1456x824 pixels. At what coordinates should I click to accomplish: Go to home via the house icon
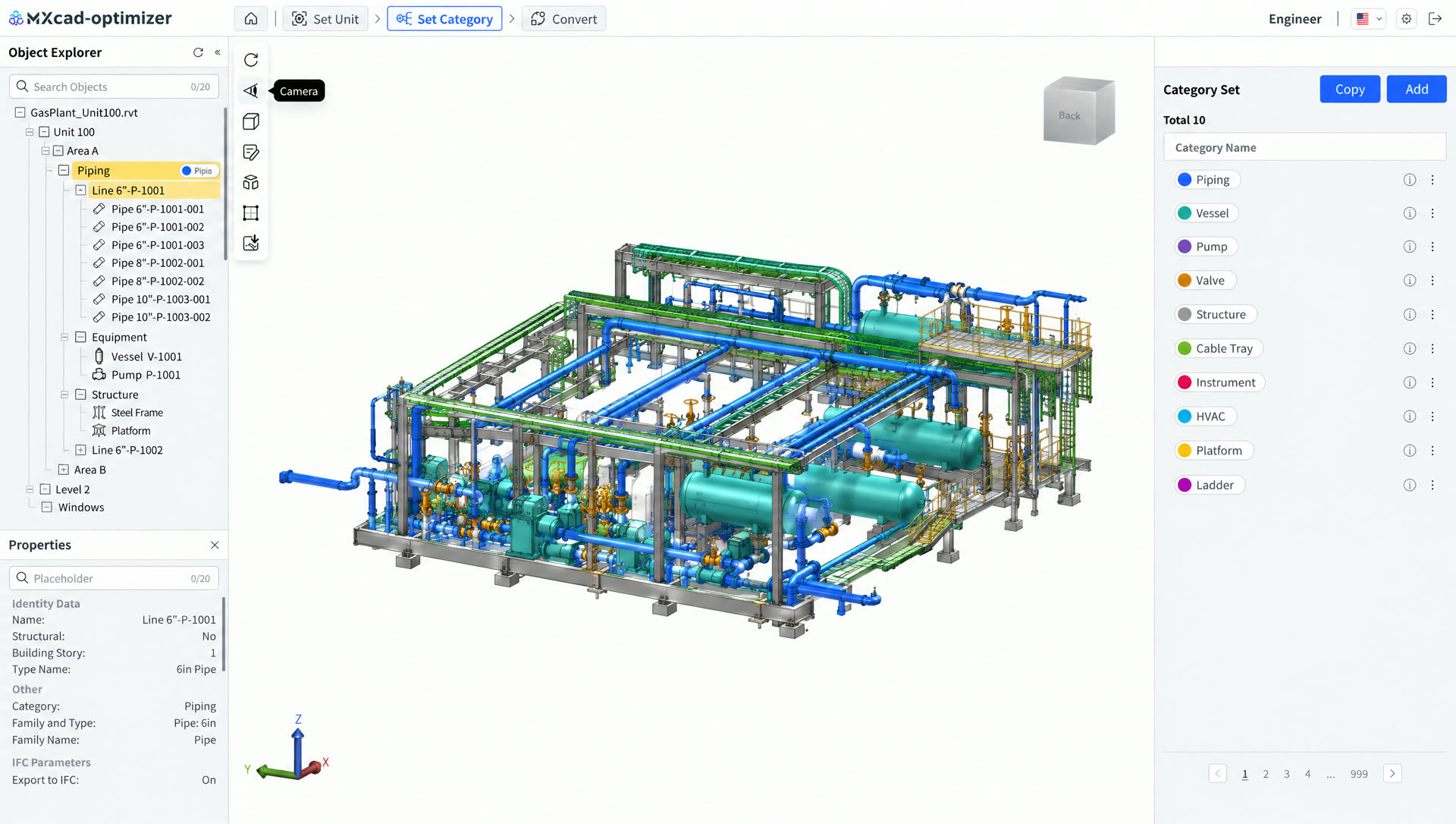(251, 19)
